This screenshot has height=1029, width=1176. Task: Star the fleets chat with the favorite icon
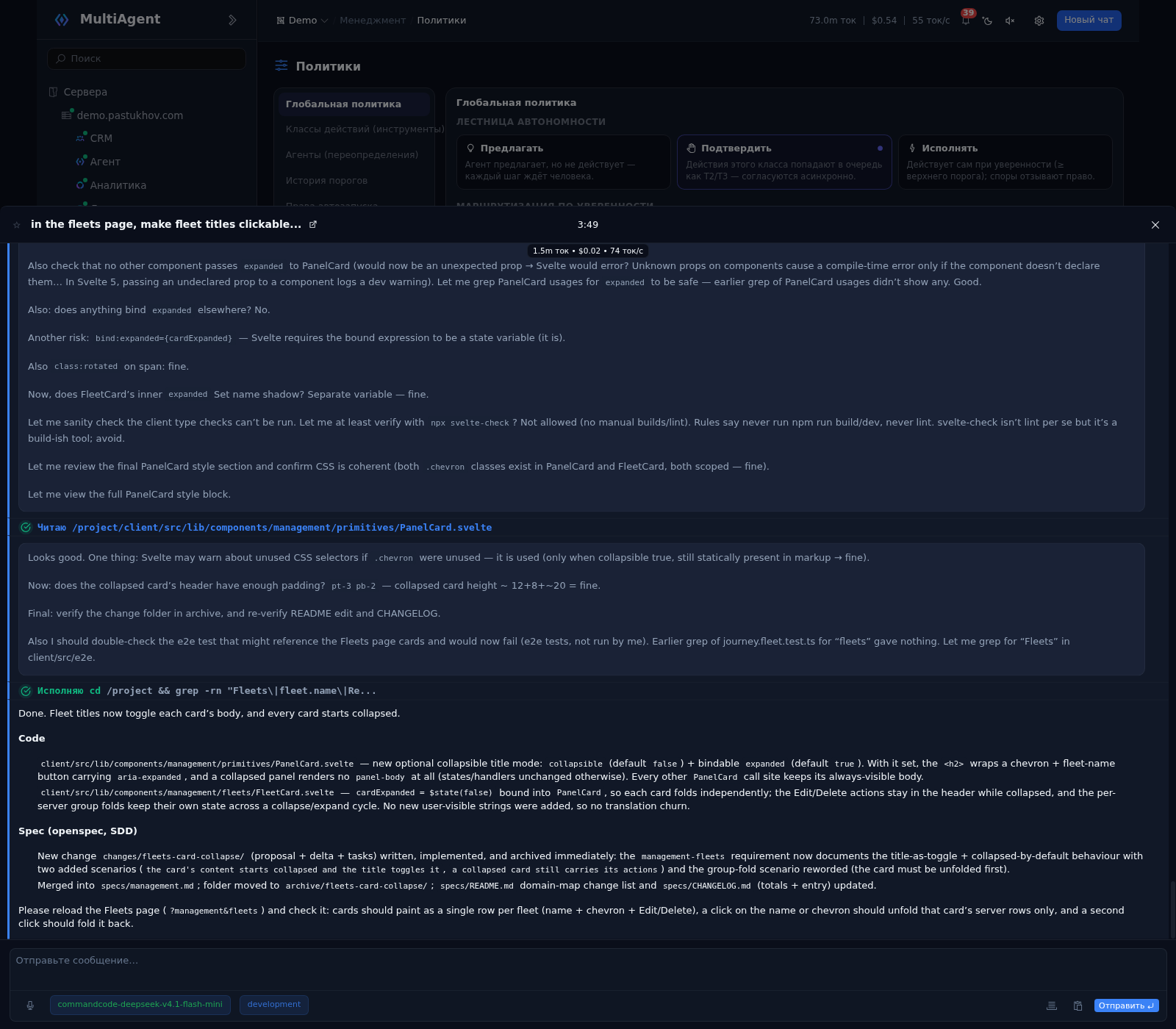[17, 225]
